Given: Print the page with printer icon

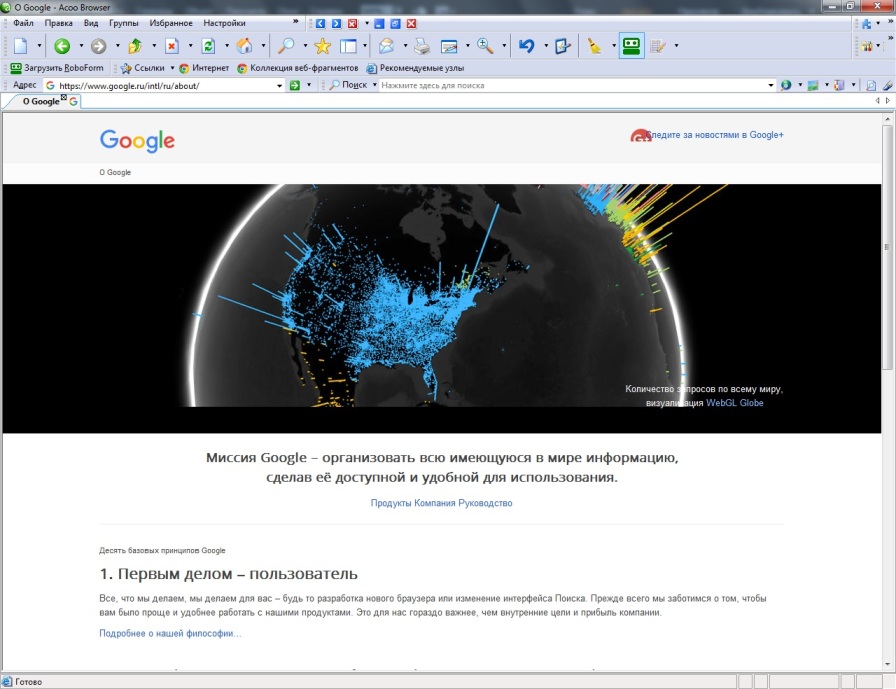Looking at the screenshot, I should tap(422, 46).
